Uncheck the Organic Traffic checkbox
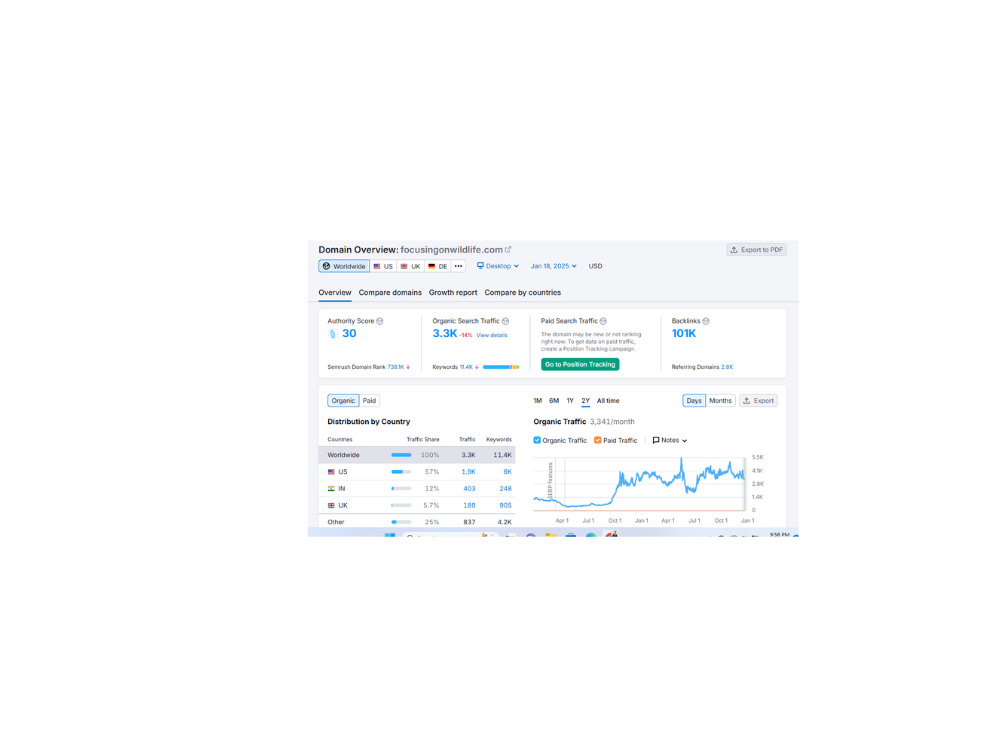 [x=537, y=440]
